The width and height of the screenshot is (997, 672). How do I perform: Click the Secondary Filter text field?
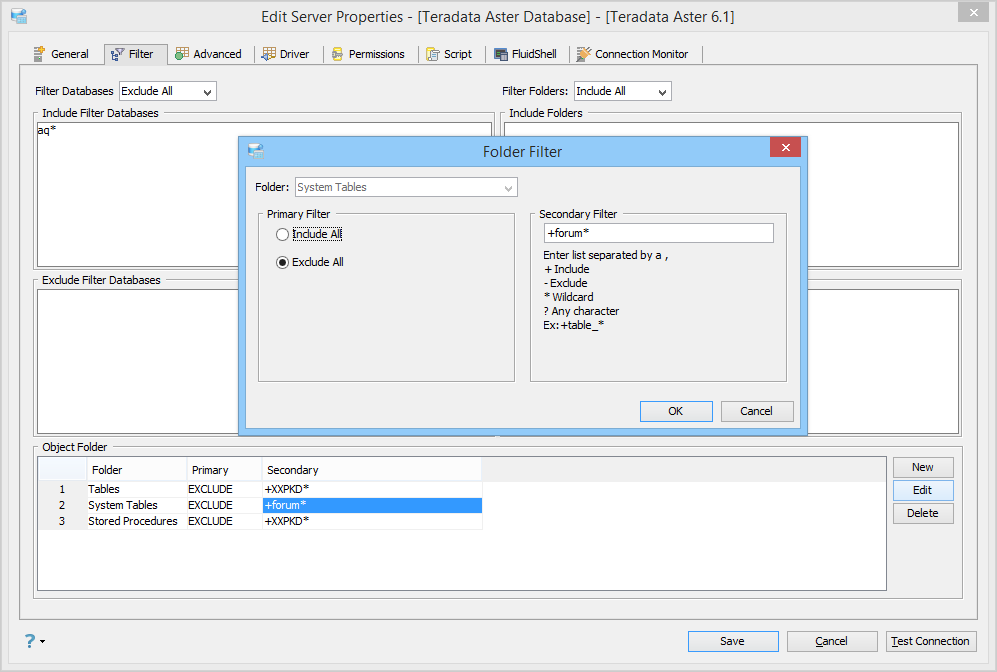click(659, 233)
